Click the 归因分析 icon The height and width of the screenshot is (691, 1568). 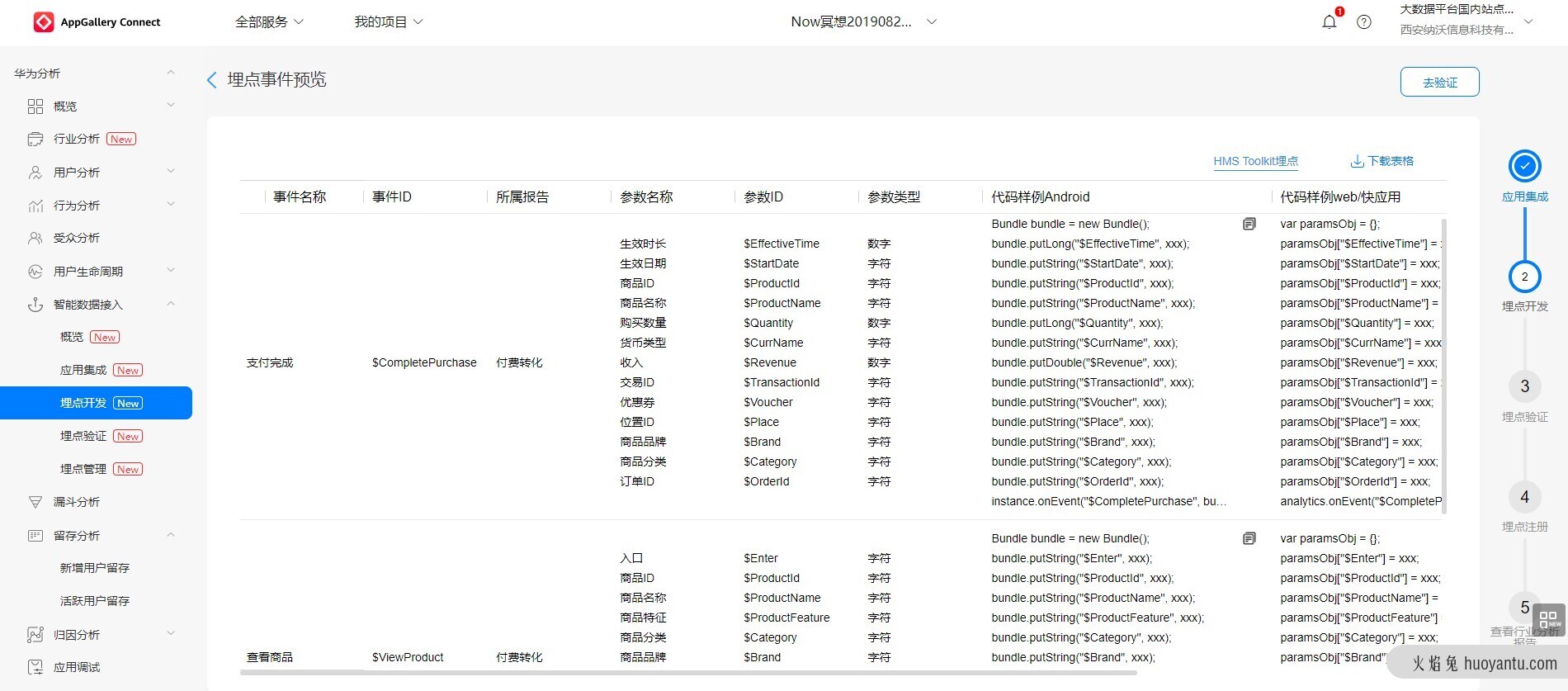(35, 635)
